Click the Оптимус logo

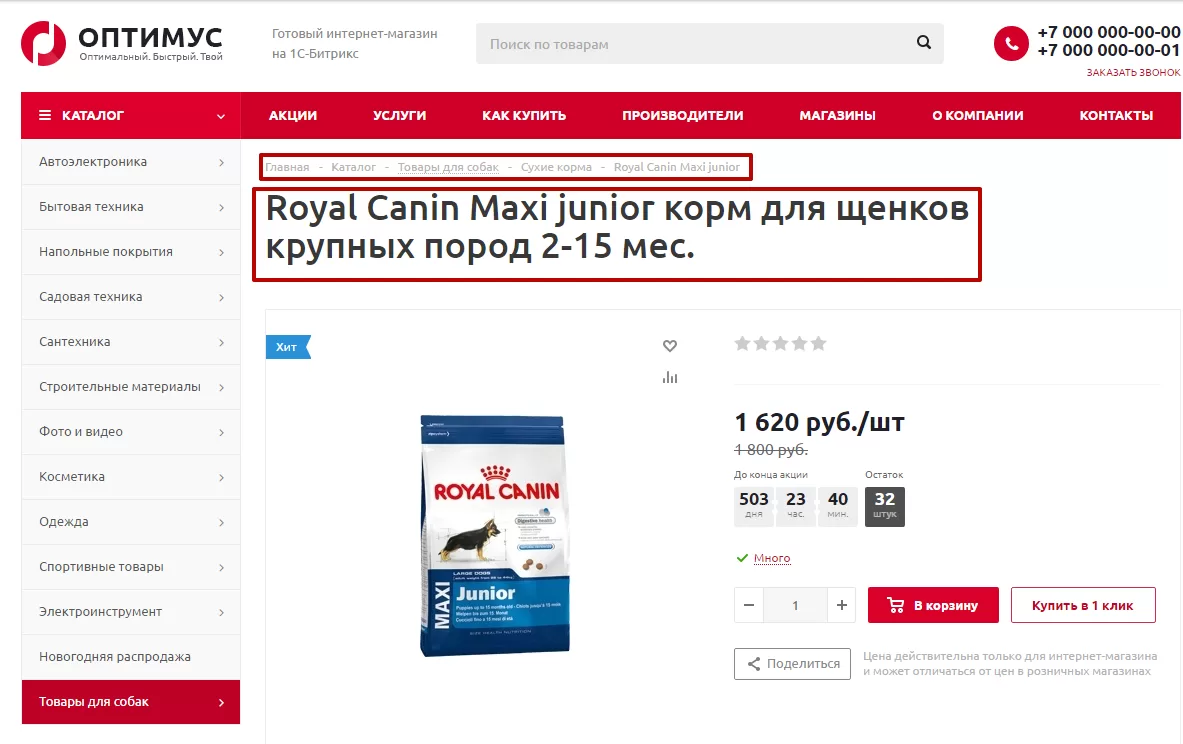pos(122,43)
